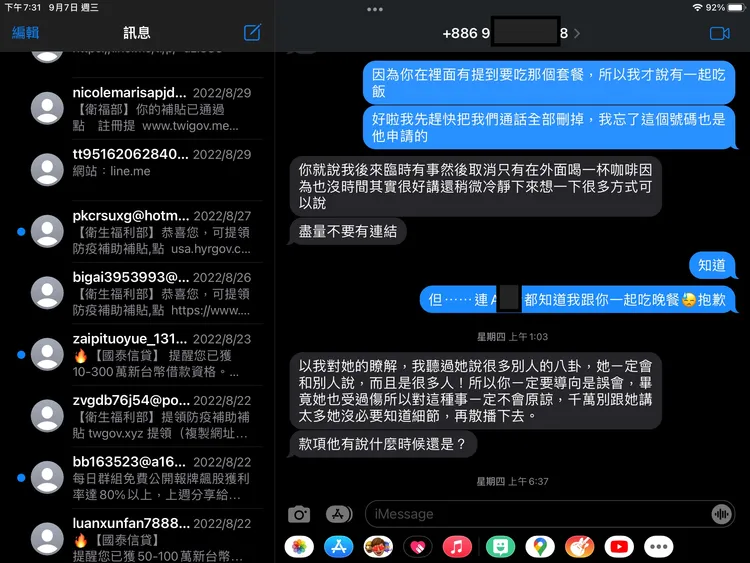Open YouTube in iMessage app bar
Viewport: 750px width, 563px height.
coord(619,547)
